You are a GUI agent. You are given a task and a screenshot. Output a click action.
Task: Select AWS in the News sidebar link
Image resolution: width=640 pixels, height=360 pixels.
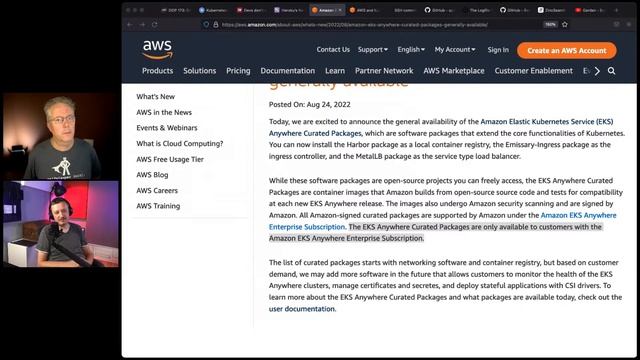pyautogui.click(x=164, y=112)
